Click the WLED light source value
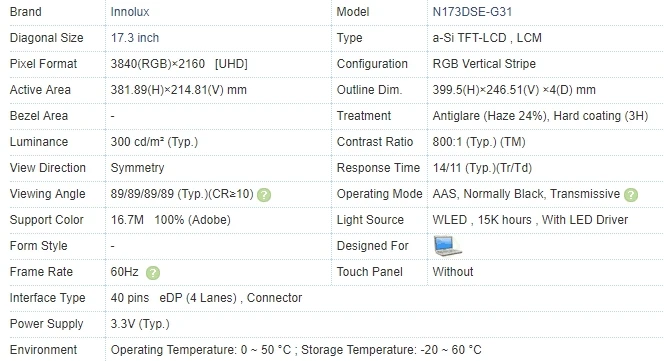 click(x=530, y=220)
